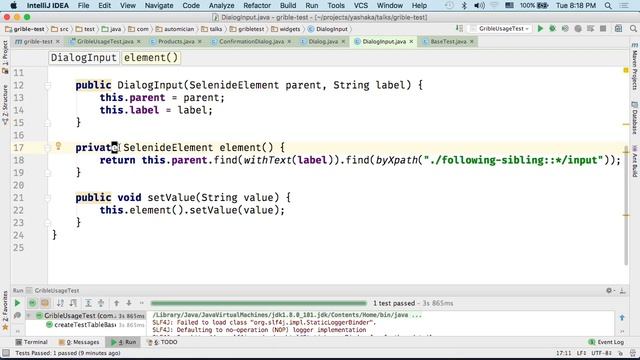Click cursor position 17:11 in status bar

[x=563, y=353]
